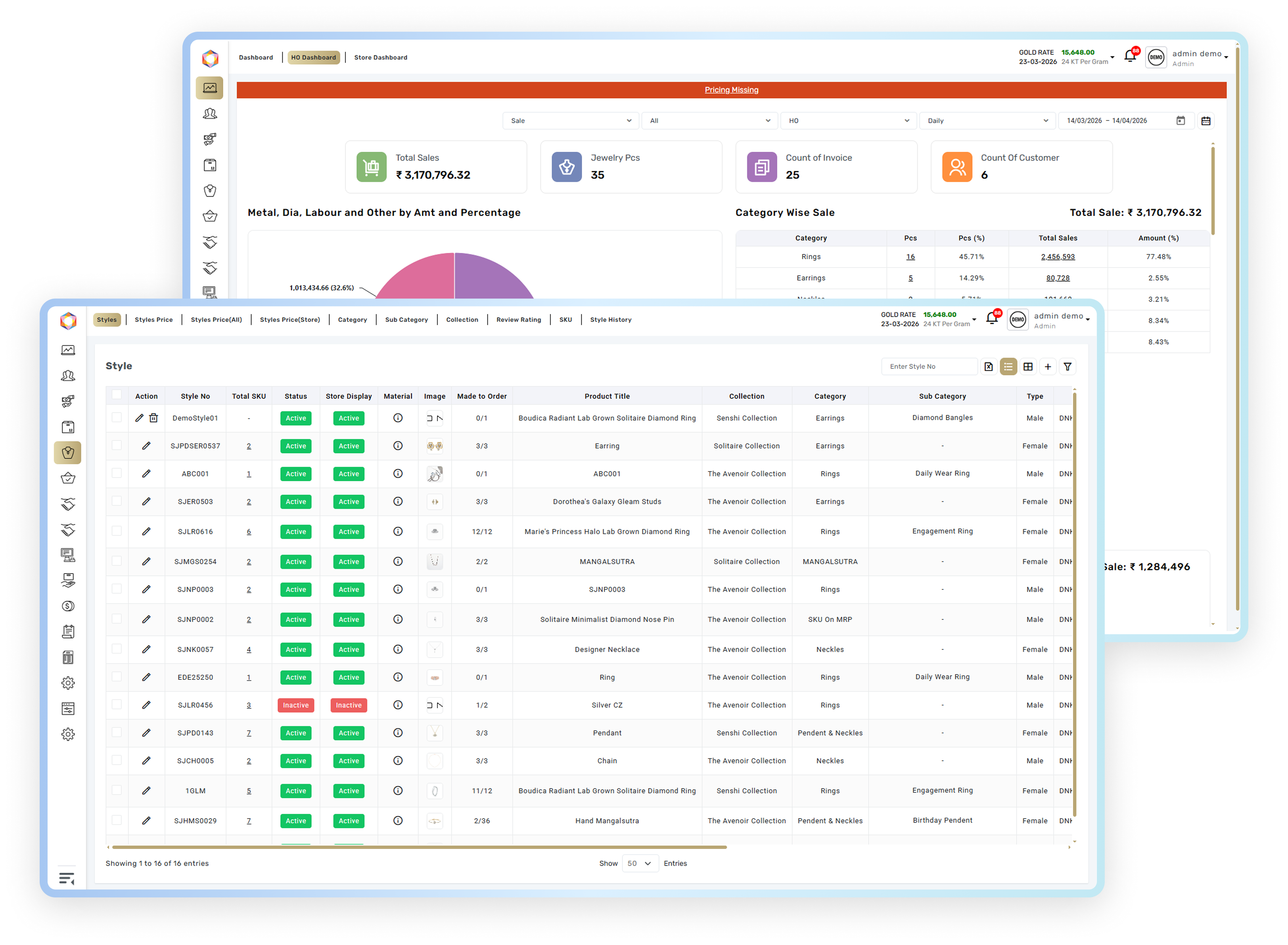Click the notification bell in Styles window

992,319
